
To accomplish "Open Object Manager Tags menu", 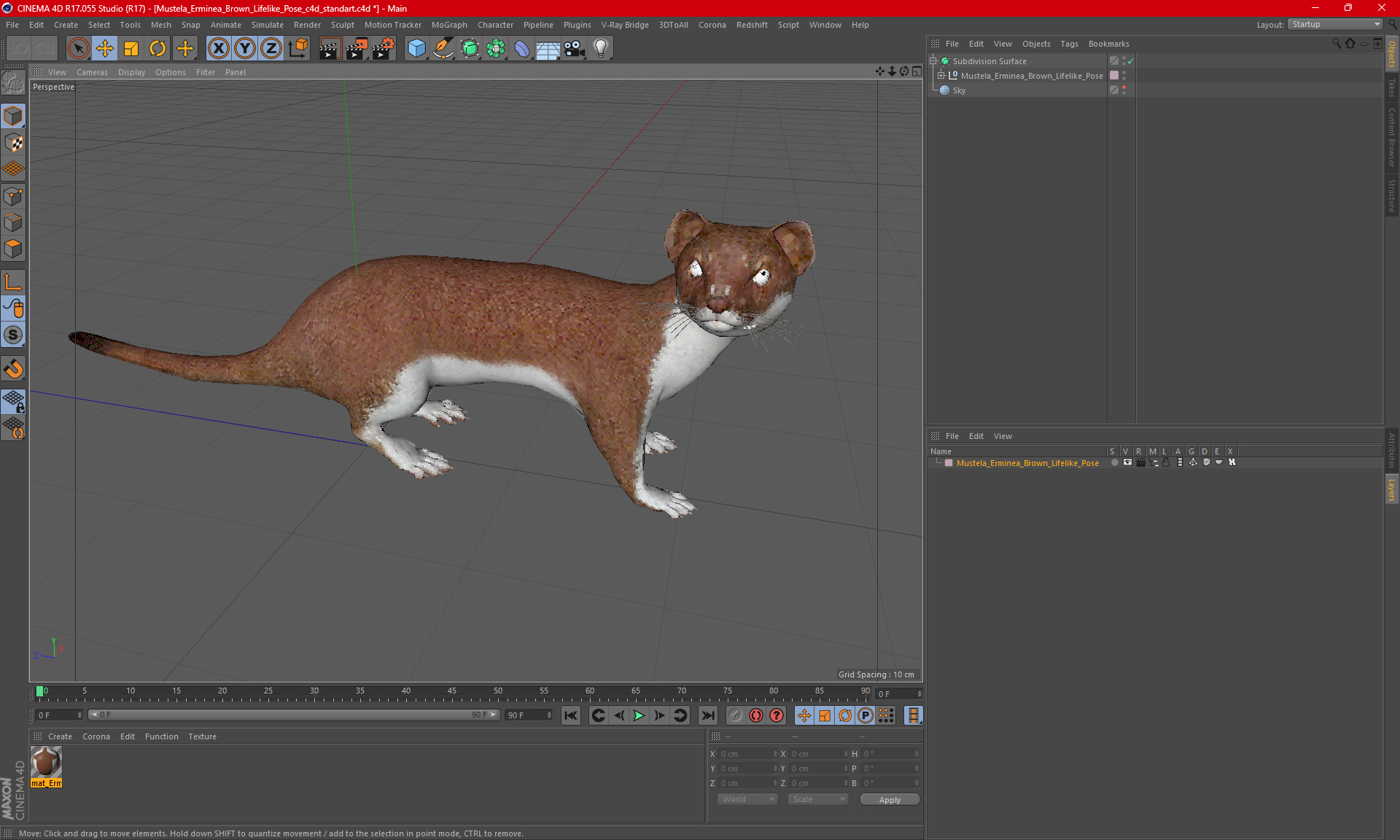I will coord(1069,44).
